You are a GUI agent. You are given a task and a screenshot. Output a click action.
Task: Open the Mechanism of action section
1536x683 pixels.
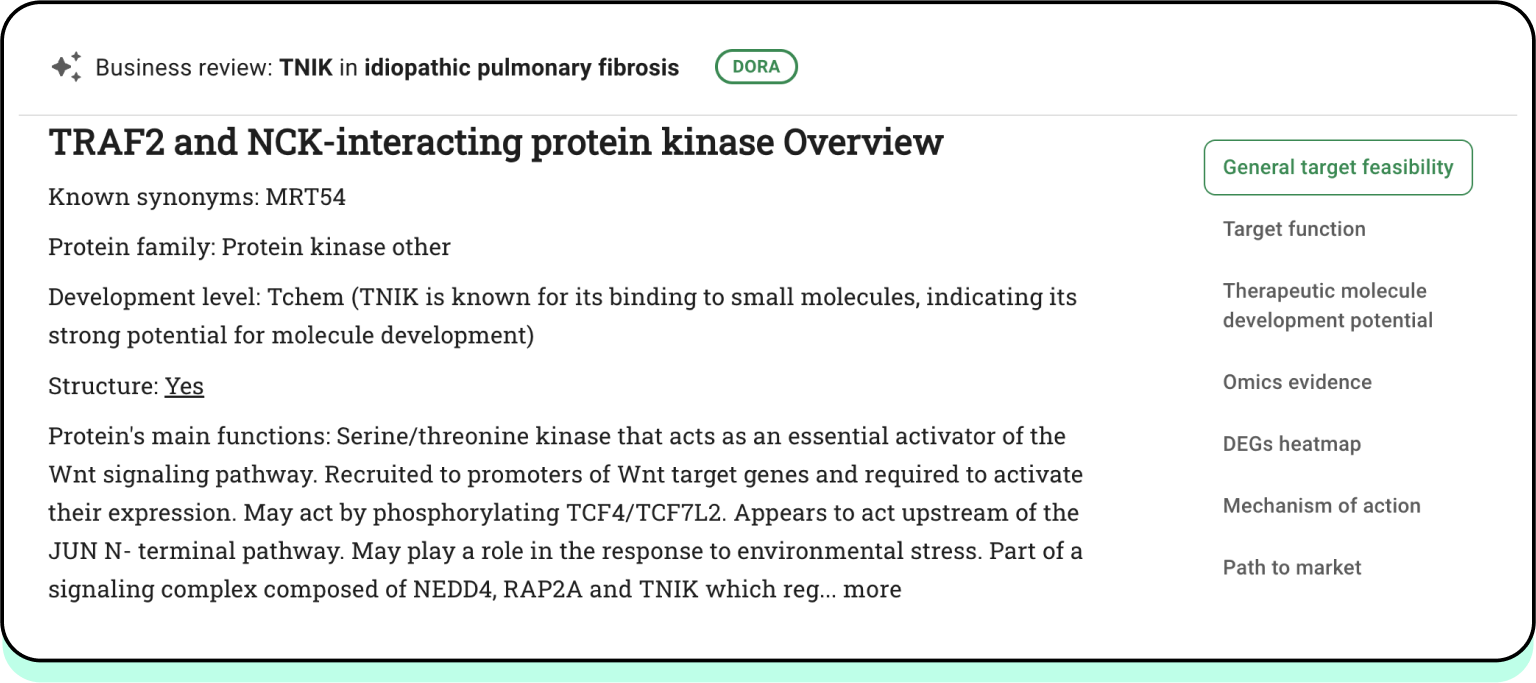click(x=1321, y=506)
